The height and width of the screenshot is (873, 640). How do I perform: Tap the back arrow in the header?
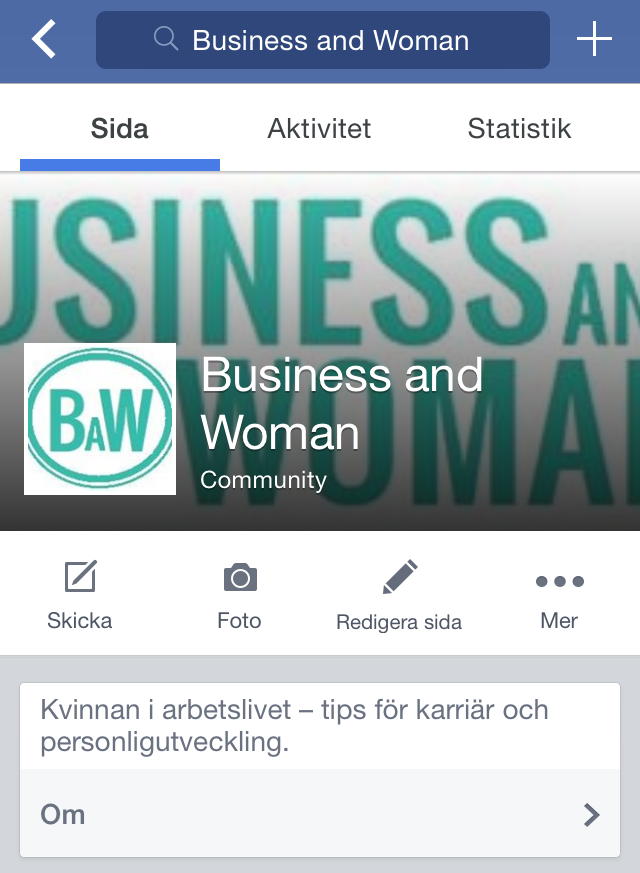(44, 39)
